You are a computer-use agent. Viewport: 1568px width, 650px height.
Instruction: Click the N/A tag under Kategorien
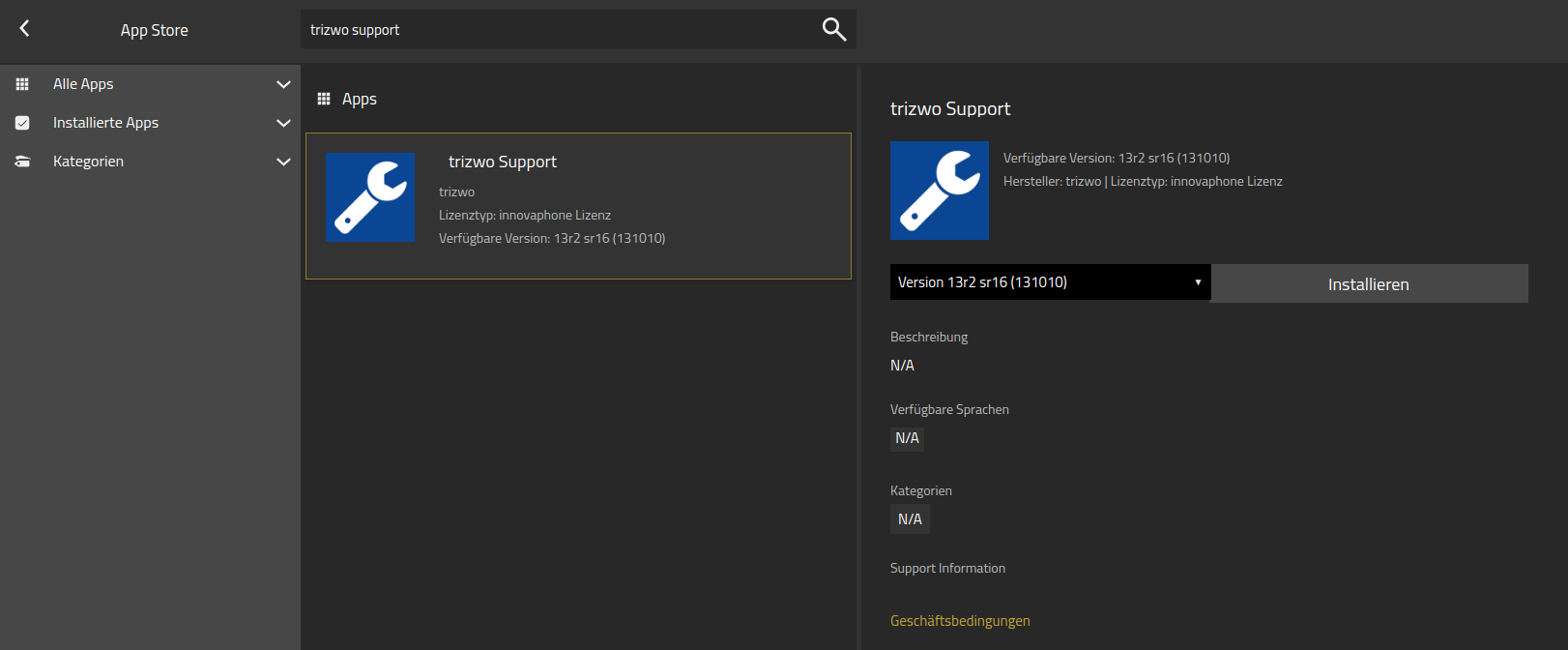(x=910, y=519)
